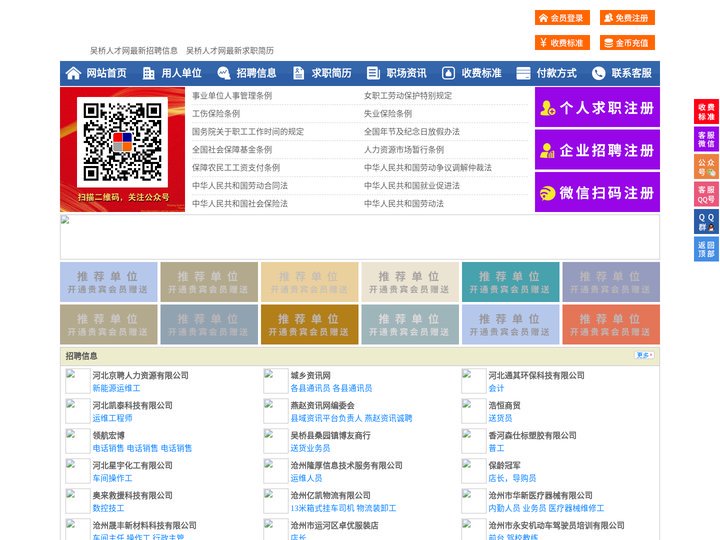
Task: Click the red 收费标准 floating sidebar icon
Action: pos(706,112)
